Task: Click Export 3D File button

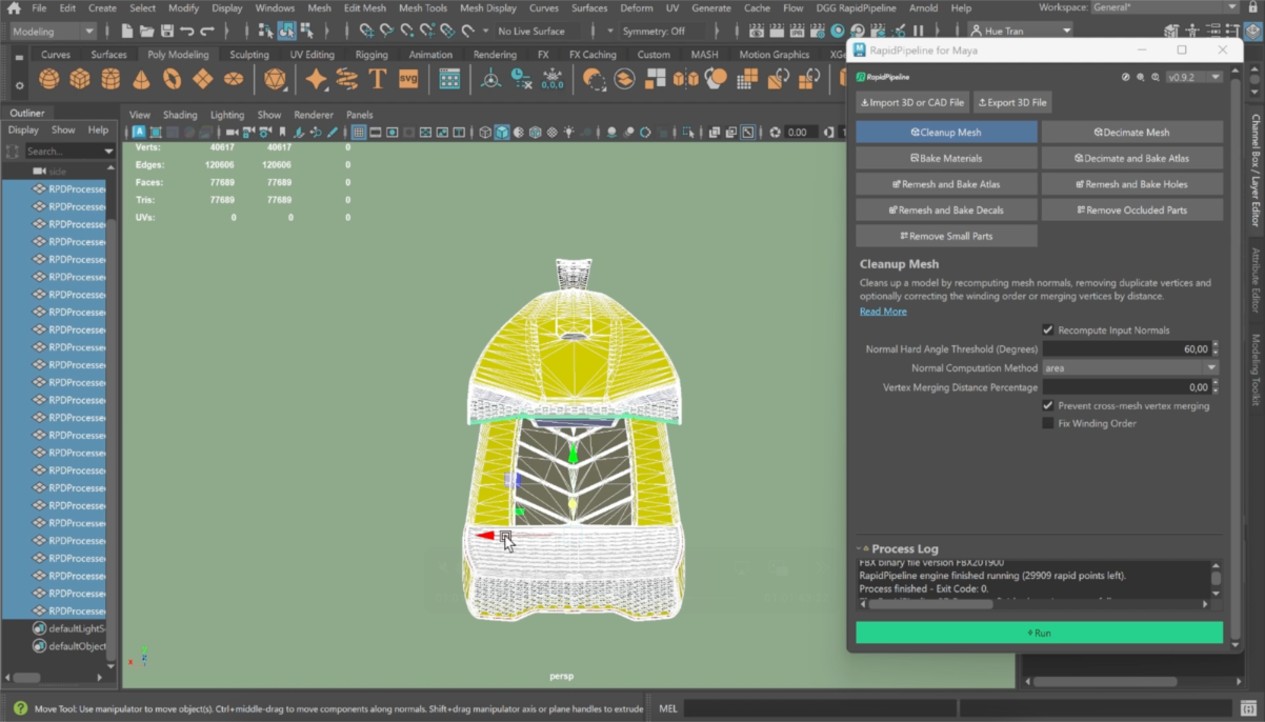Action: [1012, 102]
